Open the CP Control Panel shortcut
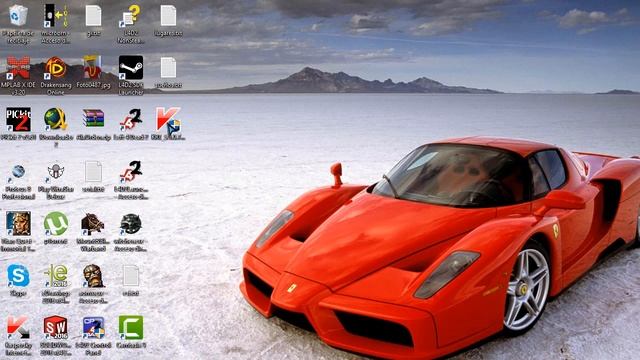The image size is (640, 360). pos(93,327)
